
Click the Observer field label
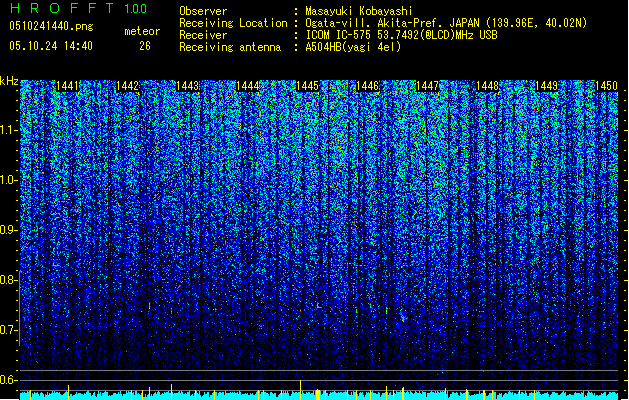coord(203,11)
